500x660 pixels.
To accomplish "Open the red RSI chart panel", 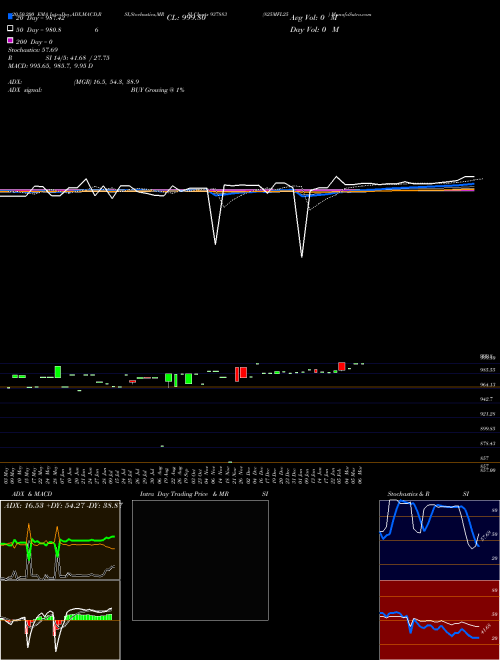I will 439,620.
